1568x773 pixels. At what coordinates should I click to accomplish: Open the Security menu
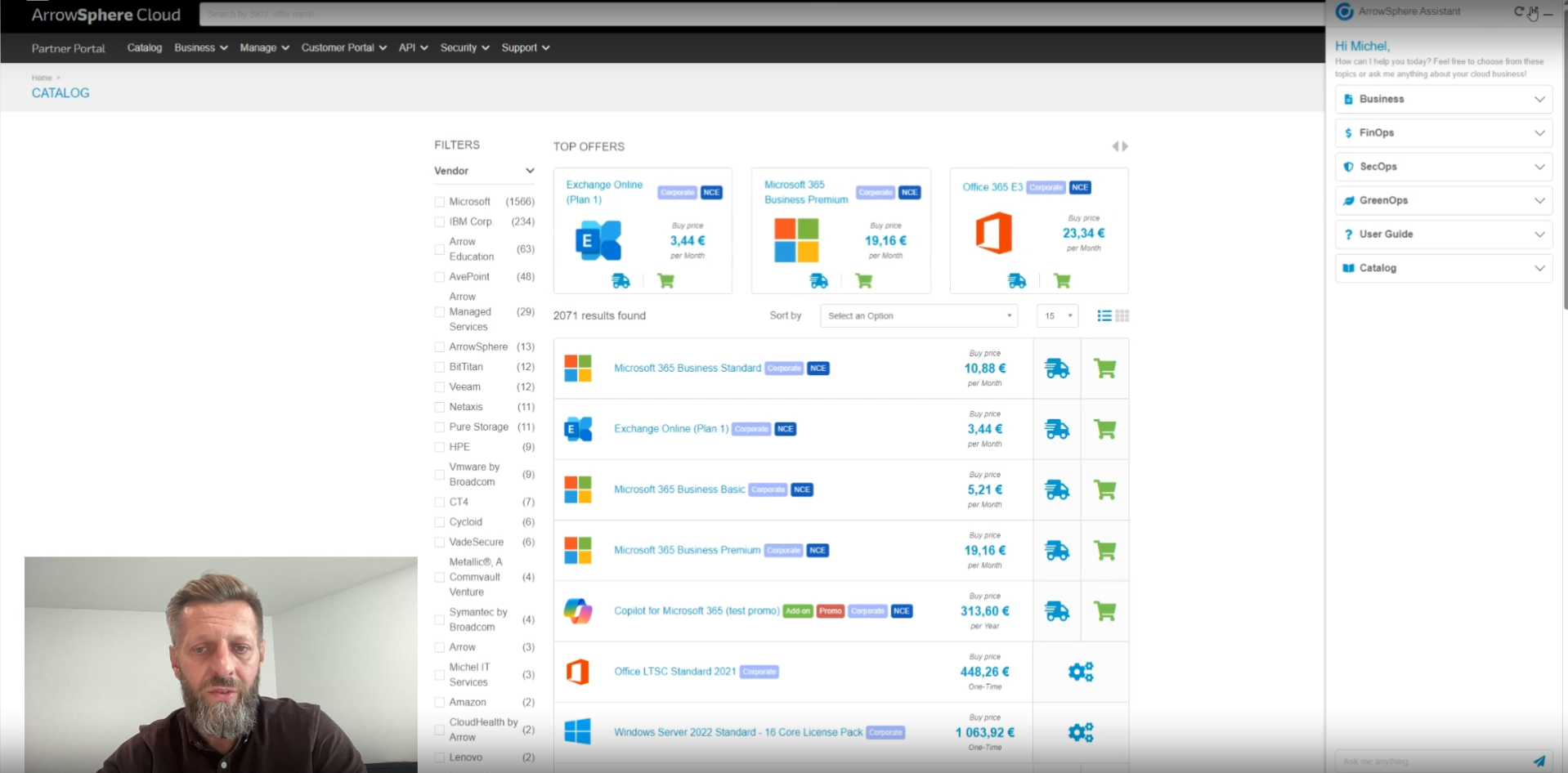pos(465,47)
